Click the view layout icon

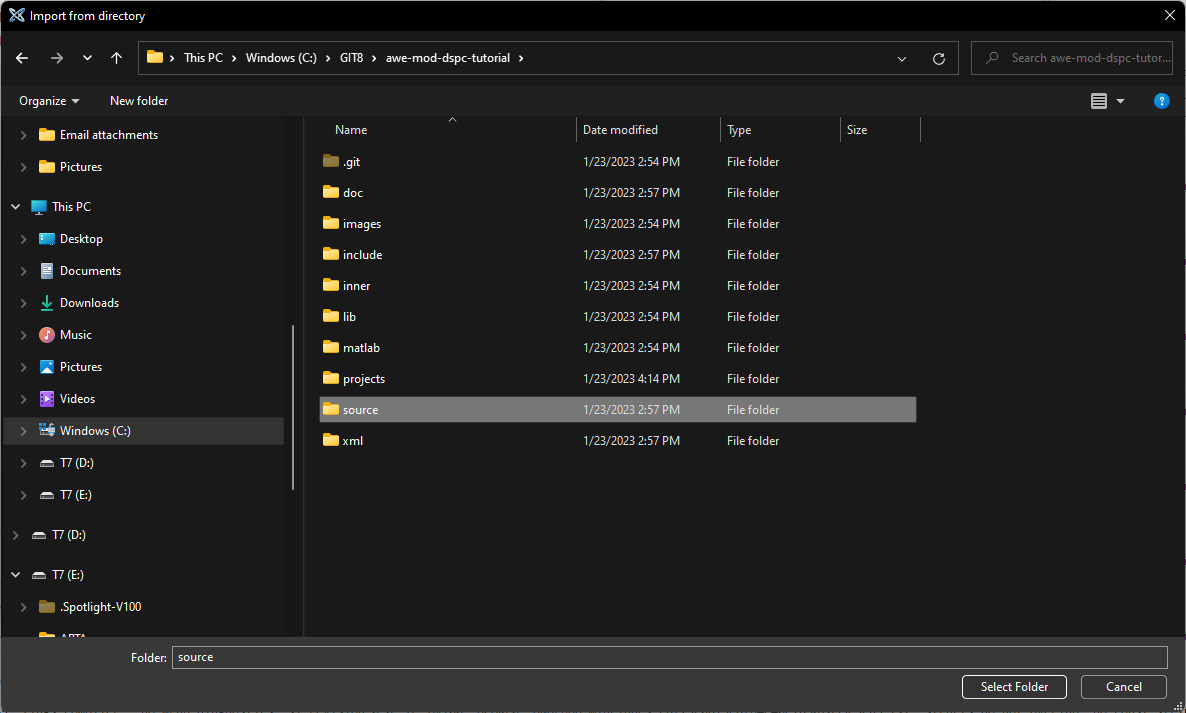coord(1099,101)
